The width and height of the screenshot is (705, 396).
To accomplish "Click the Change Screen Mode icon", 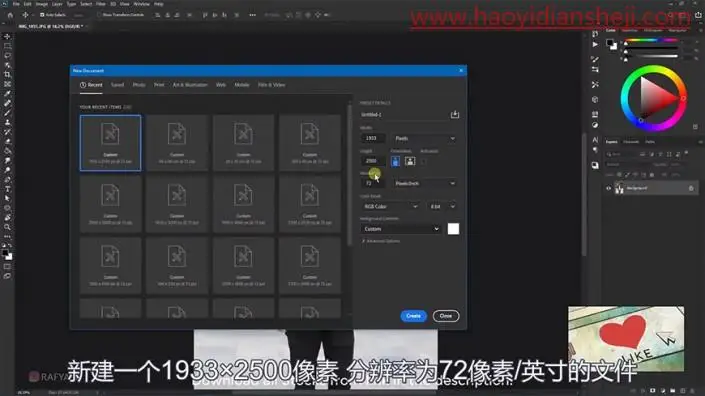I will click(7, 276).
